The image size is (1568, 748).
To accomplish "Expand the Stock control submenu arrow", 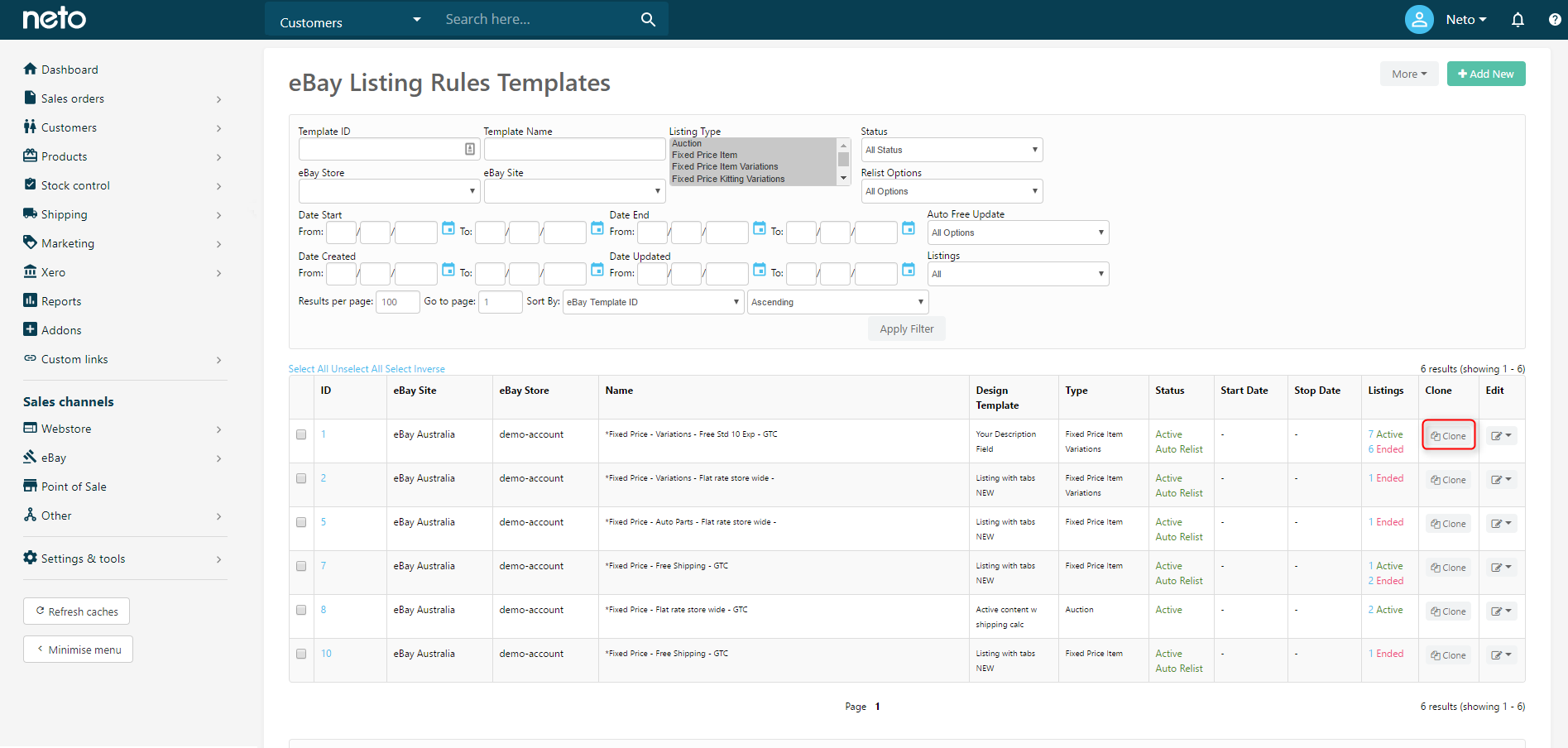I will (x=218, y=186).
